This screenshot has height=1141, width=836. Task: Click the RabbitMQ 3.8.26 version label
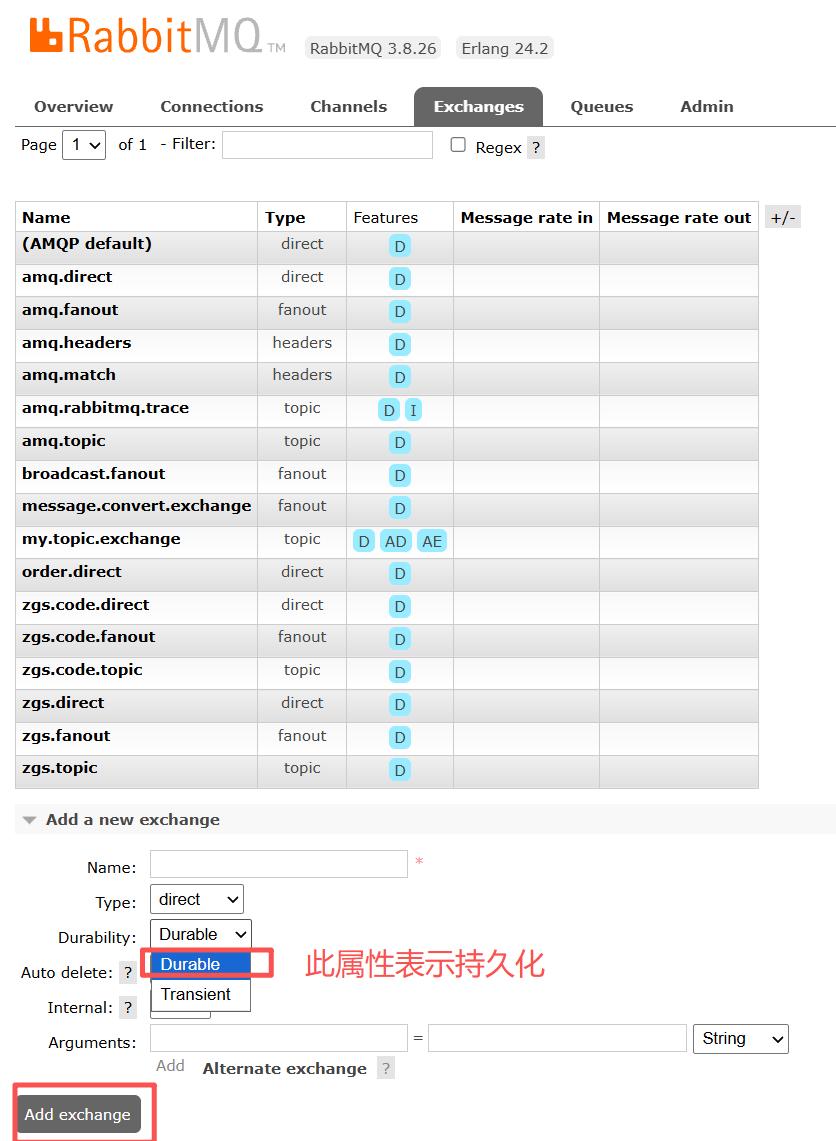pos(373,49)
